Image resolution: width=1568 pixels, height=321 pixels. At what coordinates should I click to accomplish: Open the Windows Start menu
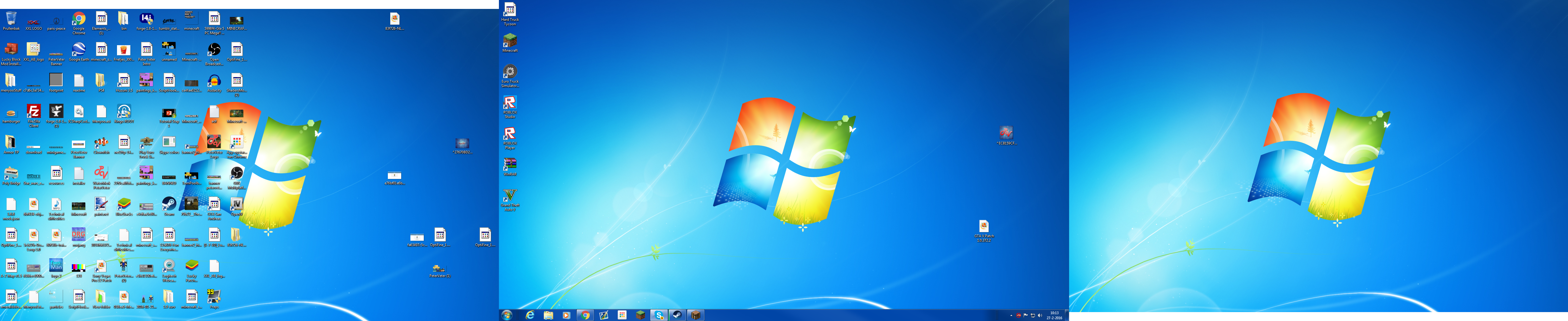[x=507, y=315]
